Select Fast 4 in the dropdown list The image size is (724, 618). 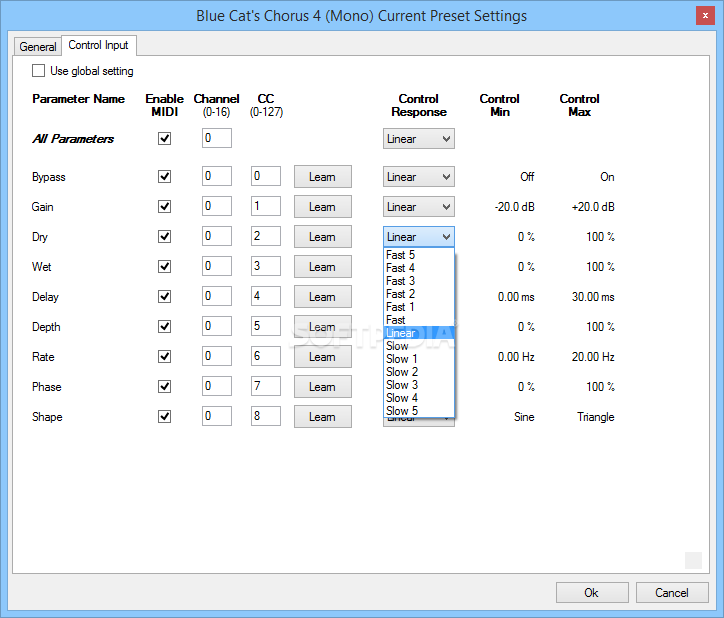419,267
